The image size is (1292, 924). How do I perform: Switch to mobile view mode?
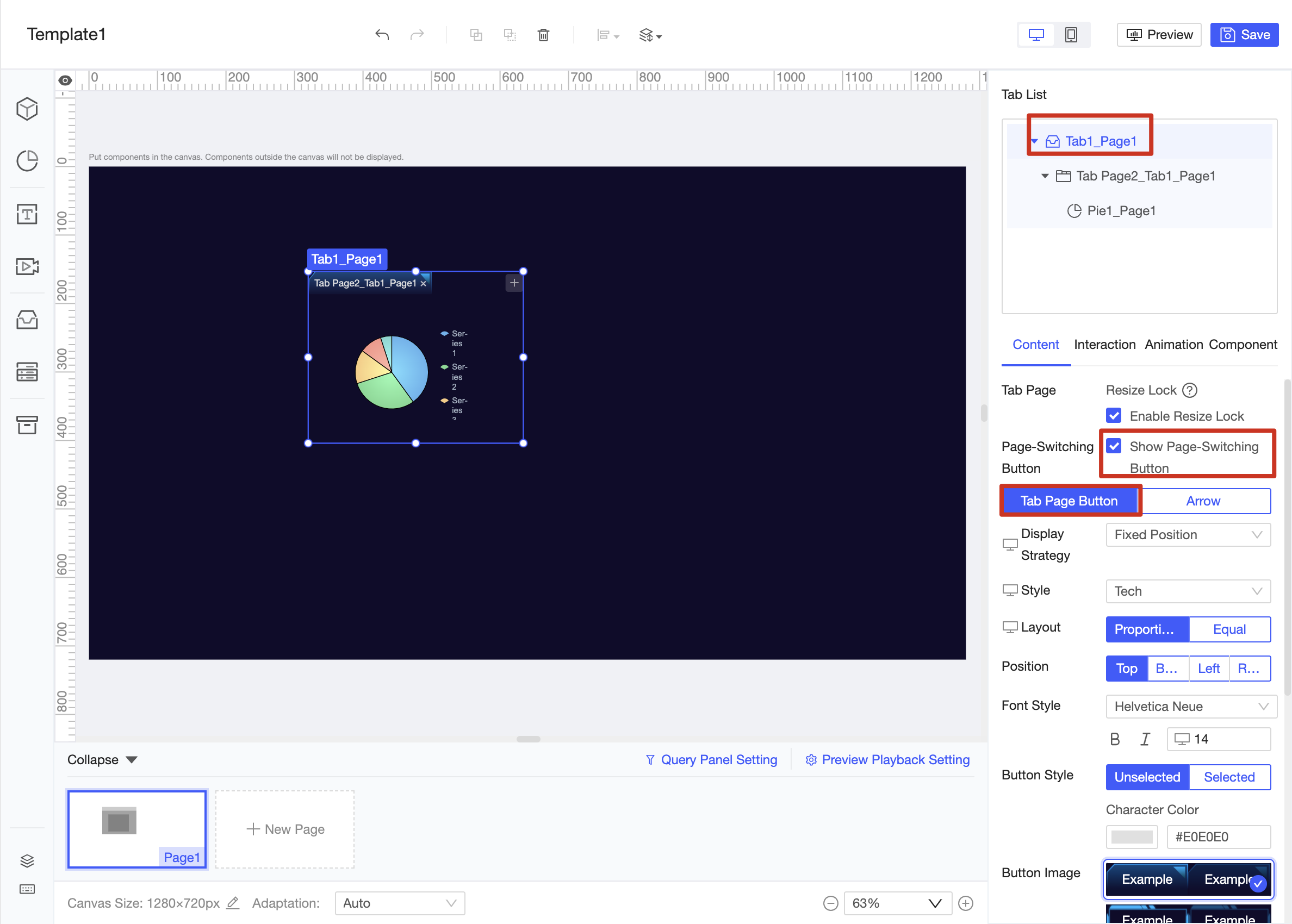1071,34
